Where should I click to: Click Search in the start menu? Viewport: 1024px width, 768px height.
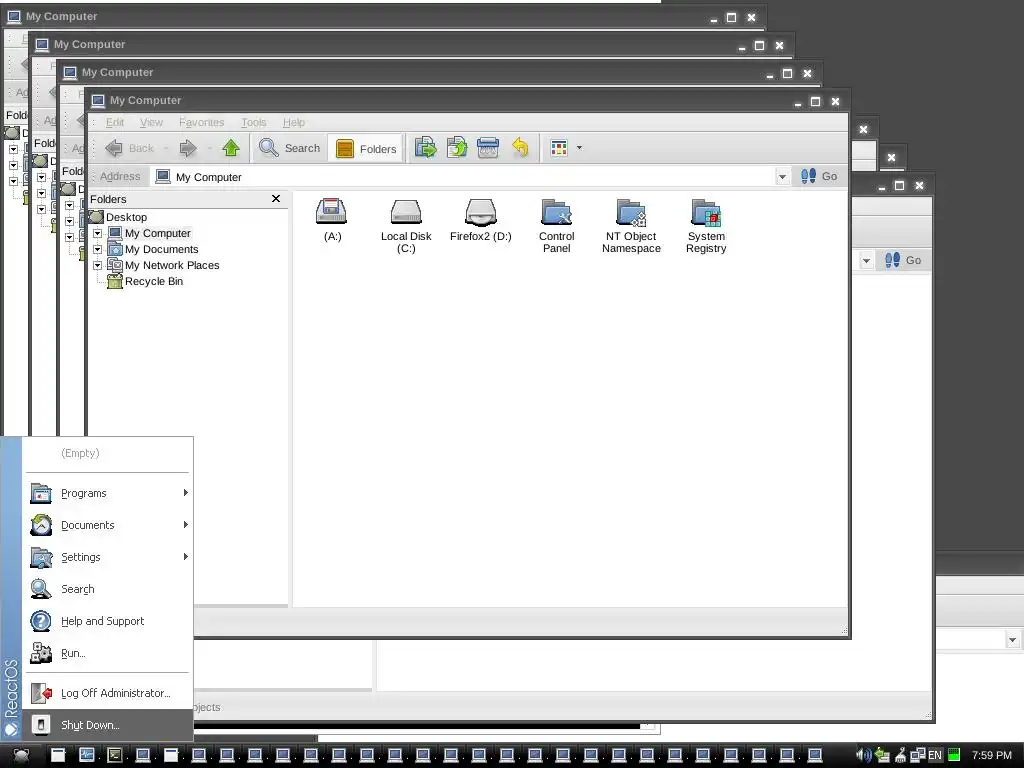point(108,589)
